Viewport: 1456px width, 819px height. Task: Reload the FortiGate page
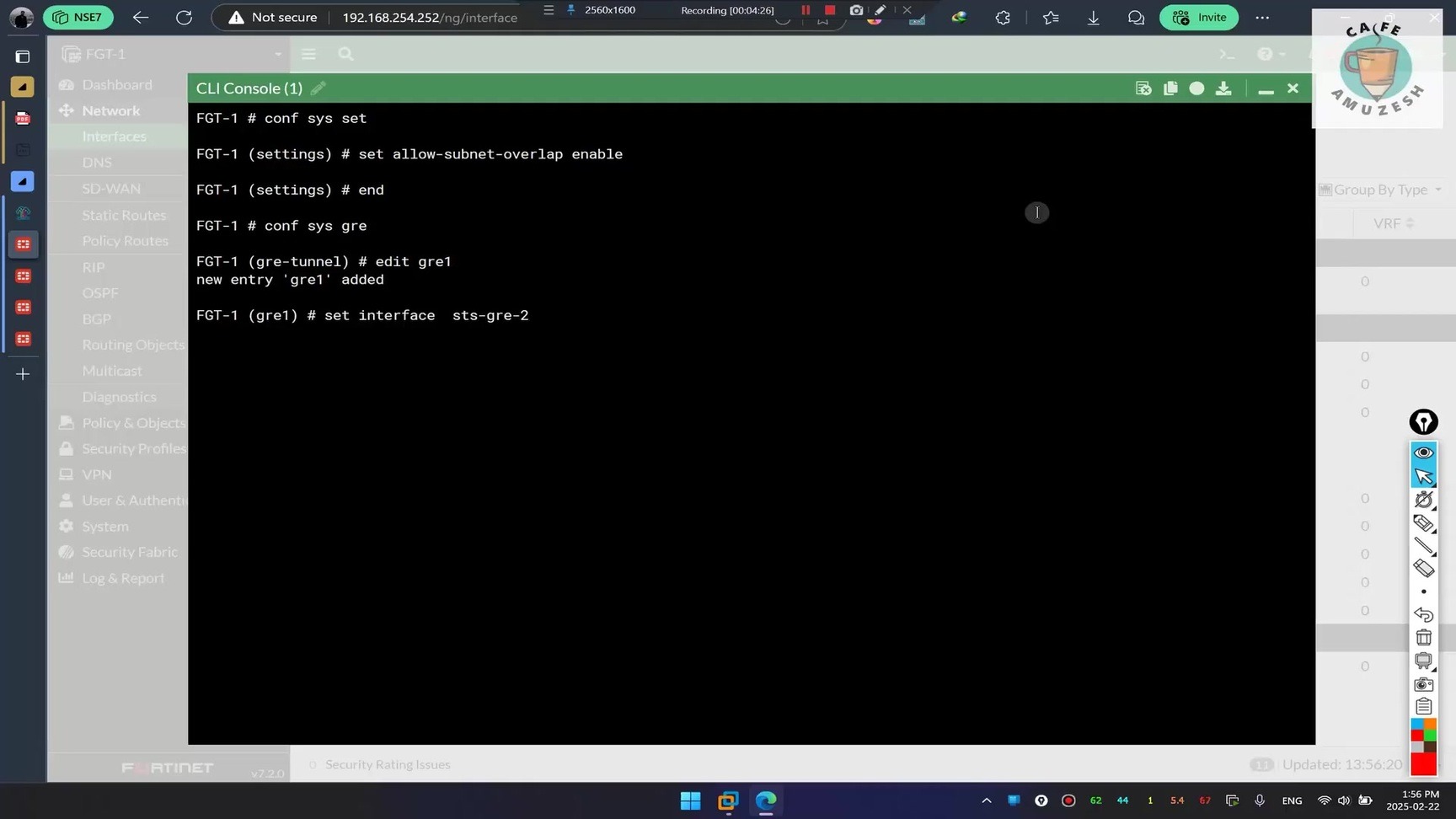click(x=184, y=17)
